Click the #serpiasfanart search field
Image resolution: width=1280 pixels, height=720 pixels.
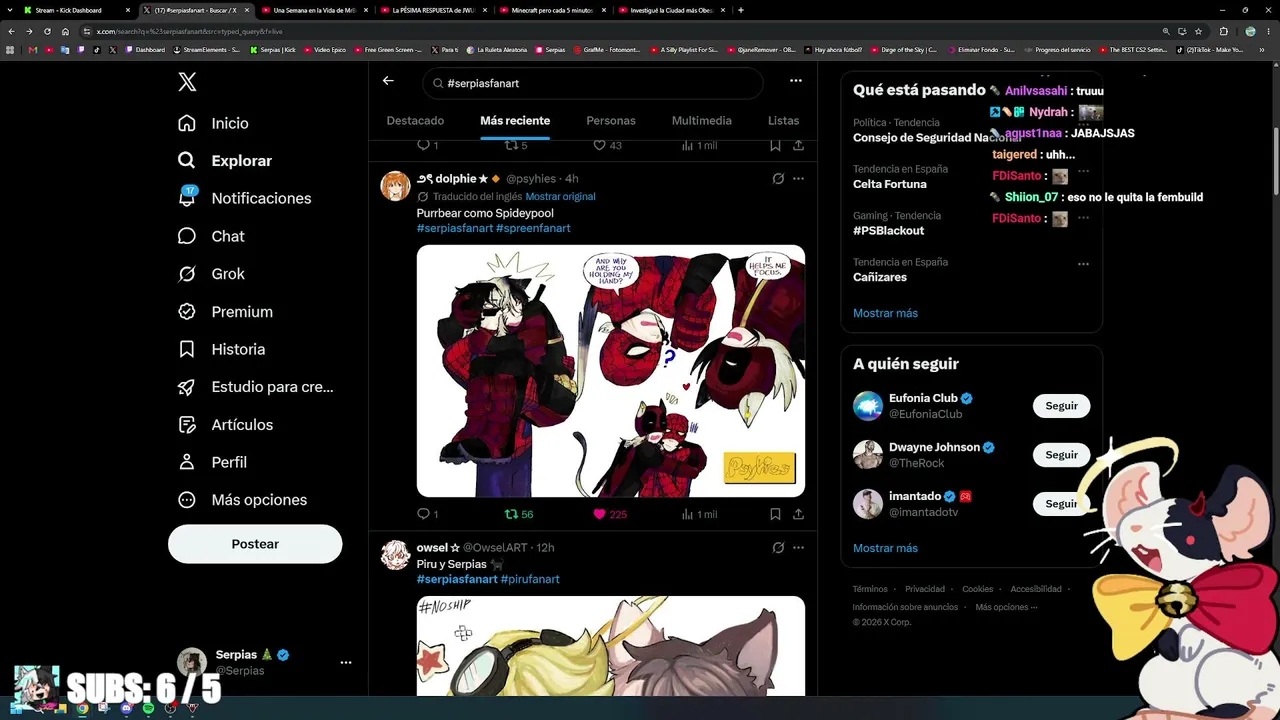click(593, 83)
